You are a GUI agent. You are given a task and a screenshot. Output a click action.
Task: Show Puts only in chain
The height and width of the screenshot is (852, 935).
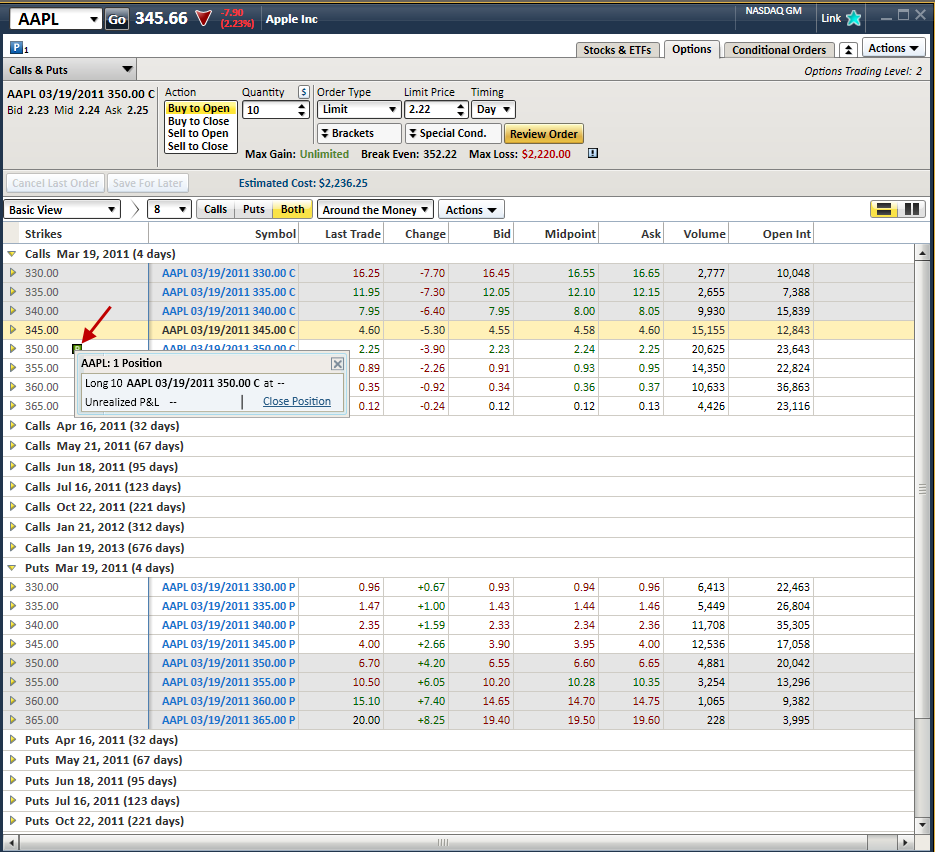[253, 209]
